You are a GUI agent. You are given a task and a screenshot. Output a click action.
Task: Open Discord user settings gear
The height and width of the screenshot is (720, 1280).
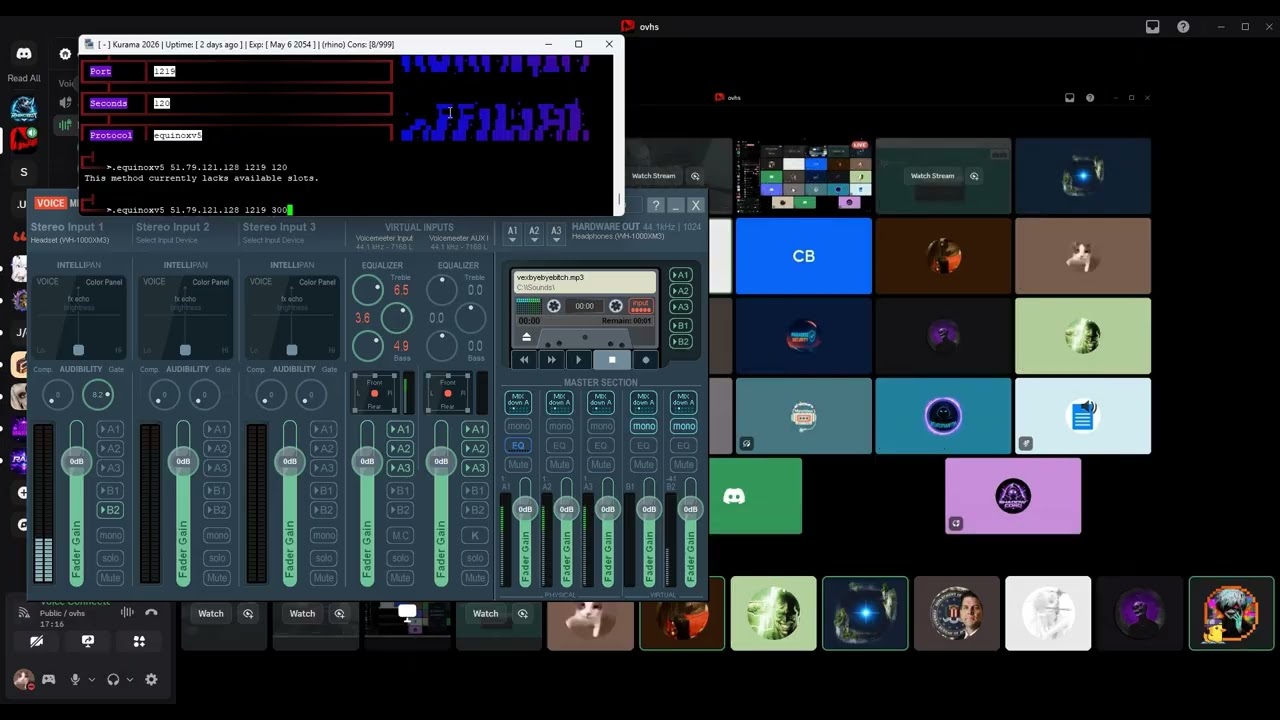151,680
